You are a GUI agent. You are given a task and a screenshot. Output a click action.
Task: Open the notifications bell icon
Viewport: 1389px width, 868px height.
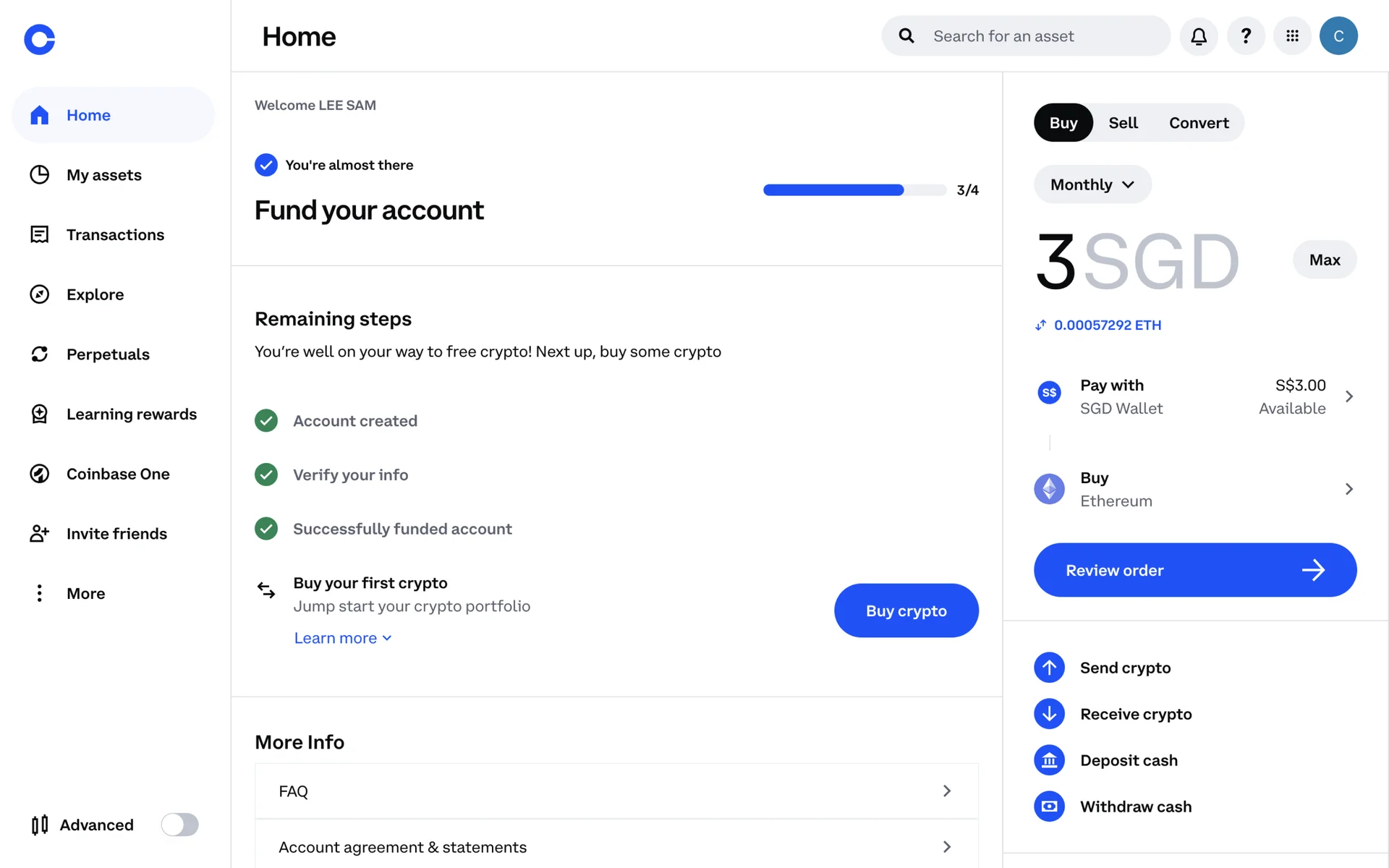pos(1199,36)
